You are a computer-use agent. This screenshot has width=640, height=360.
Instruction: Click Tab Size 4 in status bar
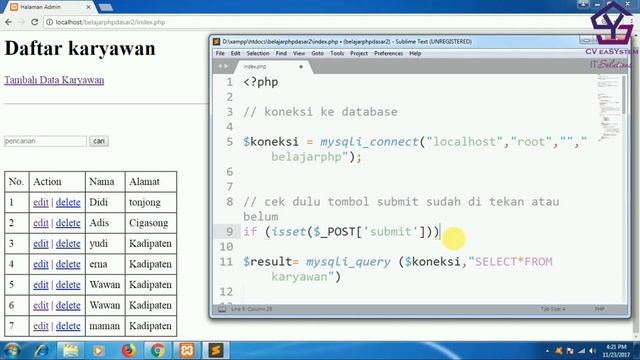click(553, 309)
